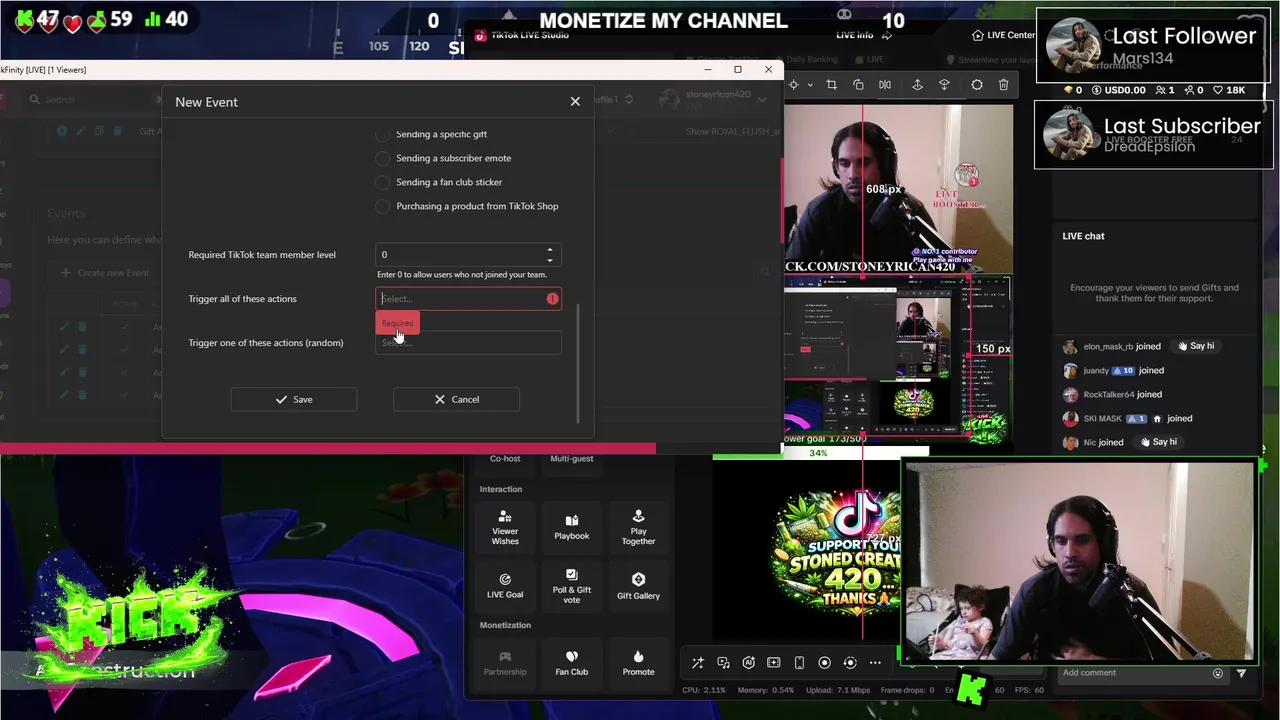Viewport: 1280px width, 720px height.
Task: Cancel the new event dialog
Action: tap(456, 399)
